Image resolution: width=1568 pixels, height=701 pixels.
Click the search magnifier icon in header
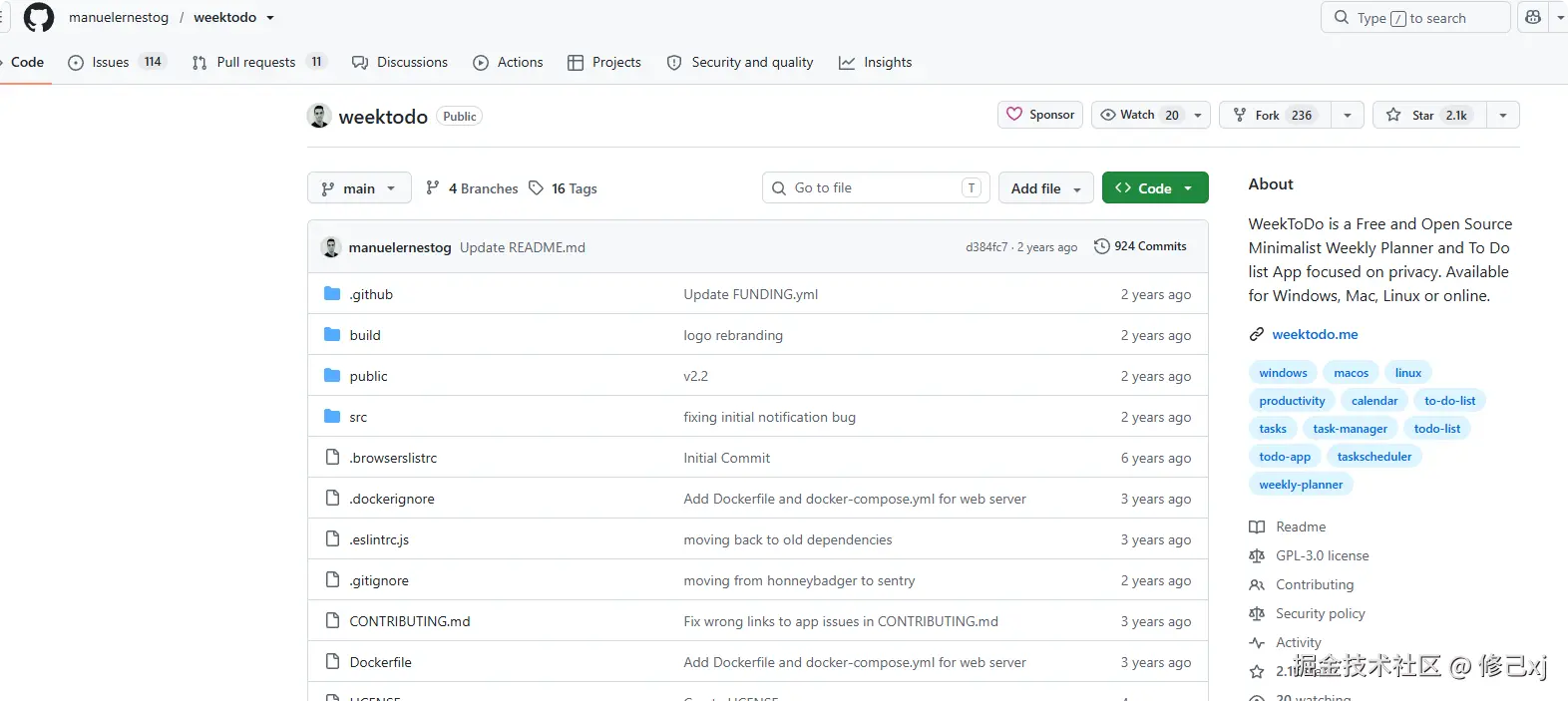(1342, 17)
